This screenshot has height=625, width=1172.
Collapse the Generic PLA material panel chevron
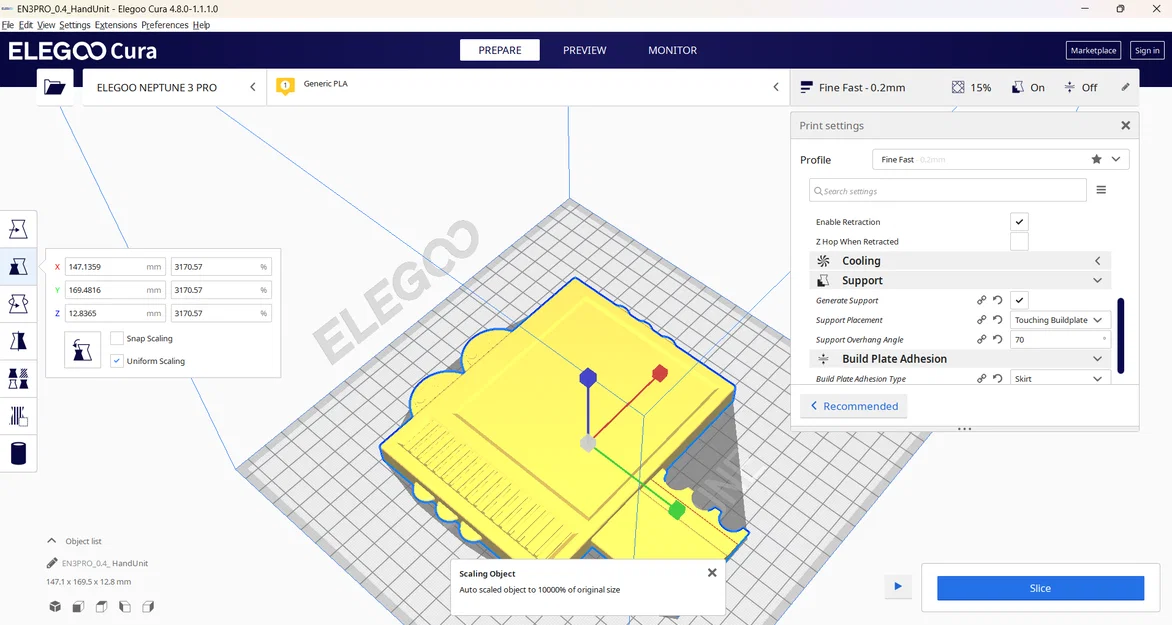tap(776, 87)
